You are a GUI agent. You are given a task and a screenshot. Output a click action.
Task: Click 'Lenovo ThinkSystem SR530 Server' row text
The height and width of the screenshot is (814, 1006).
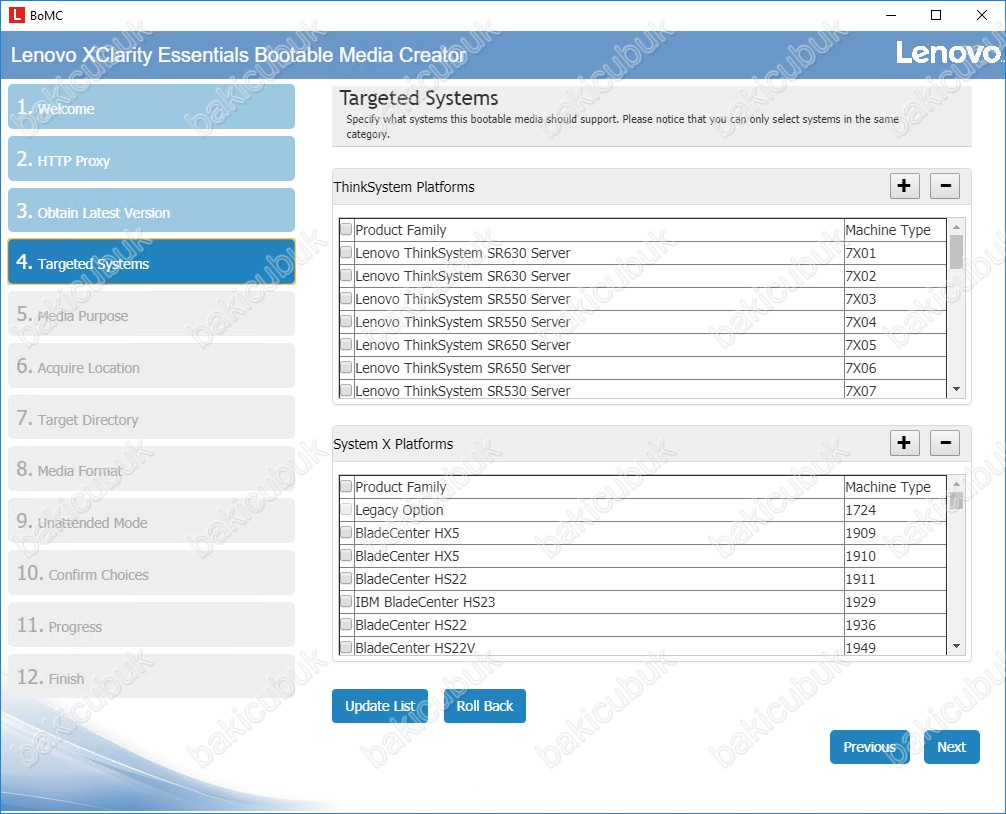click(x=463, y=391)
